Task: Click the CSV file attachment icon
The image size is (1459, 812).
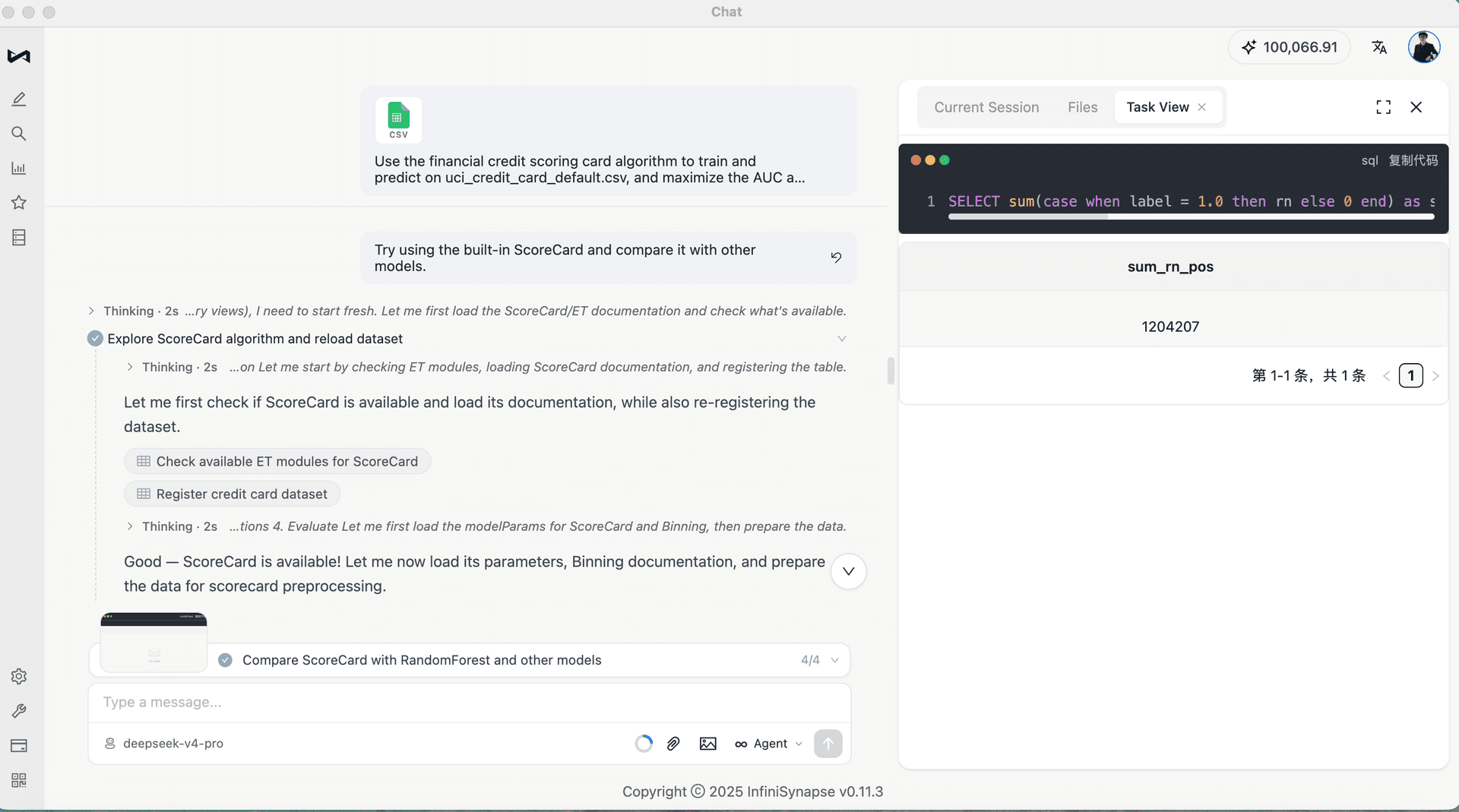Action: 398,120
